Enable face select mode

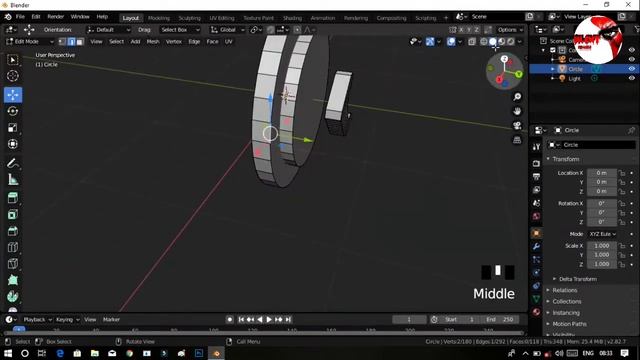(80, 42)
